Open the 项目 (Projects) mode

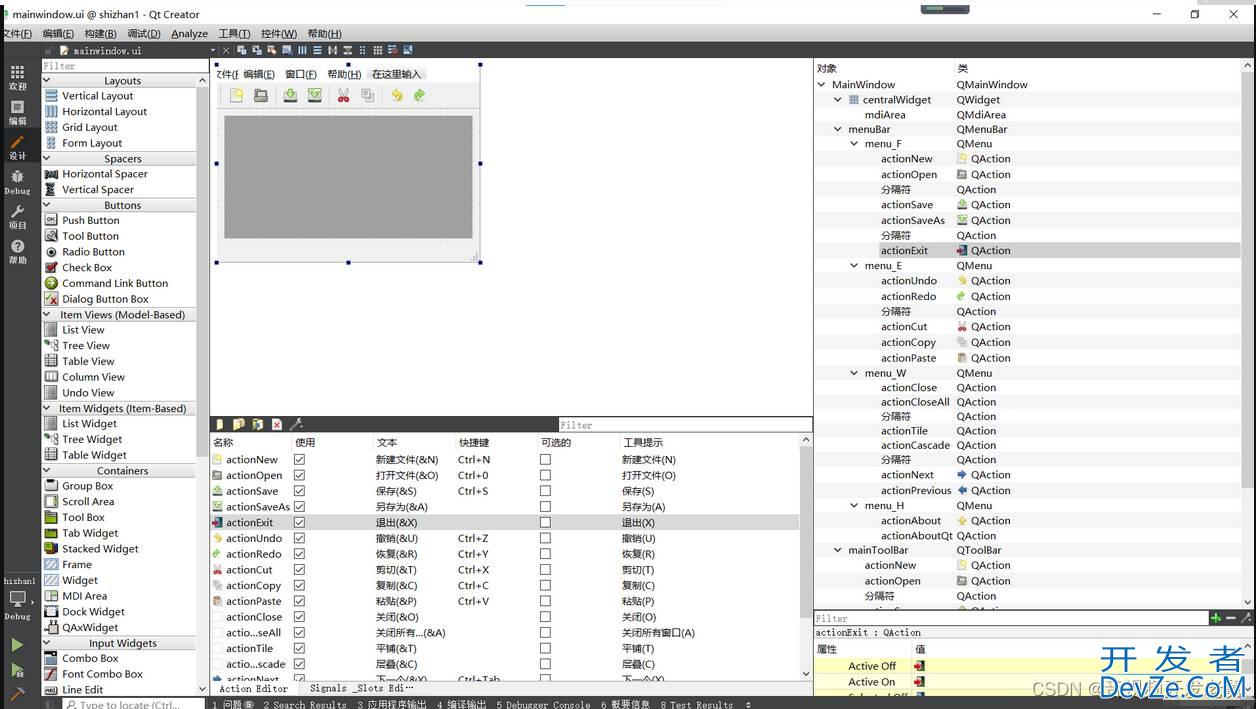[17, 217]
